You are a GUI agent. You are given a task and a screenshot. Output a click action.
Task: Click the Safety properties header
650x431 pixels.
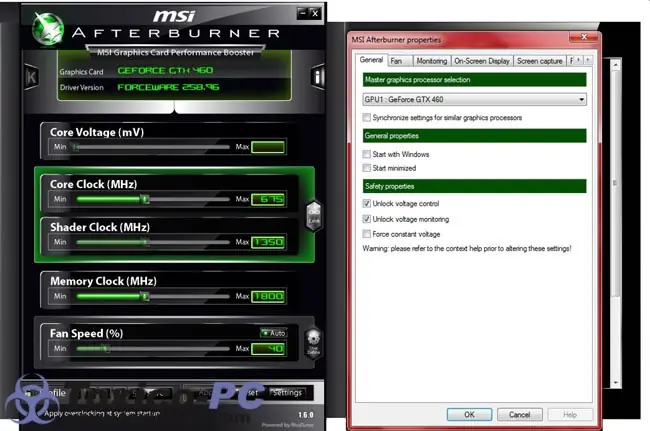coord(474,186)
